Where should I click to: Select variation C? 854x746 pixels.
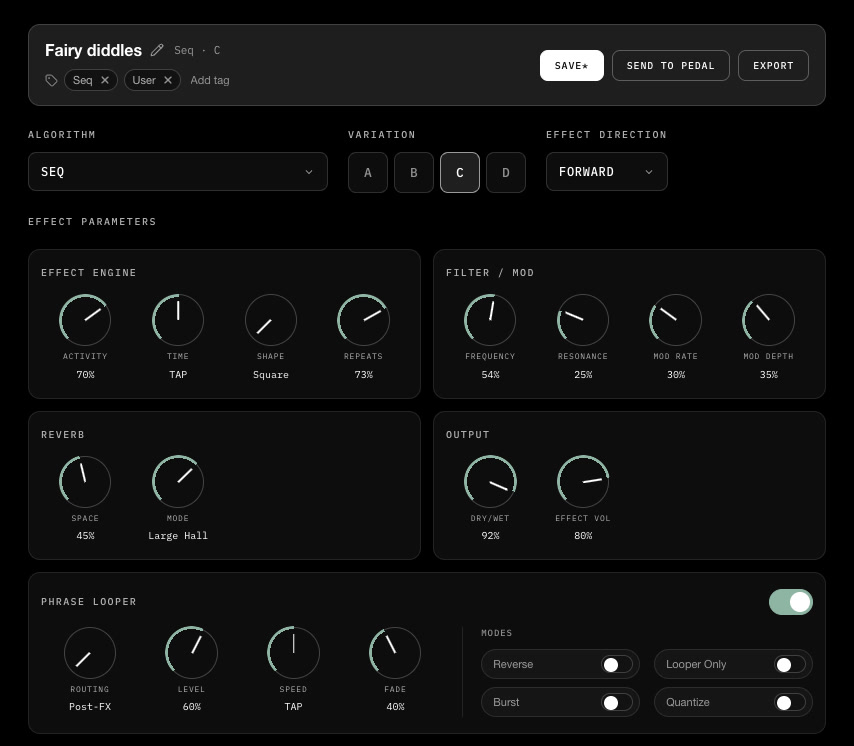pyautogui.click(x=460, y=173)
